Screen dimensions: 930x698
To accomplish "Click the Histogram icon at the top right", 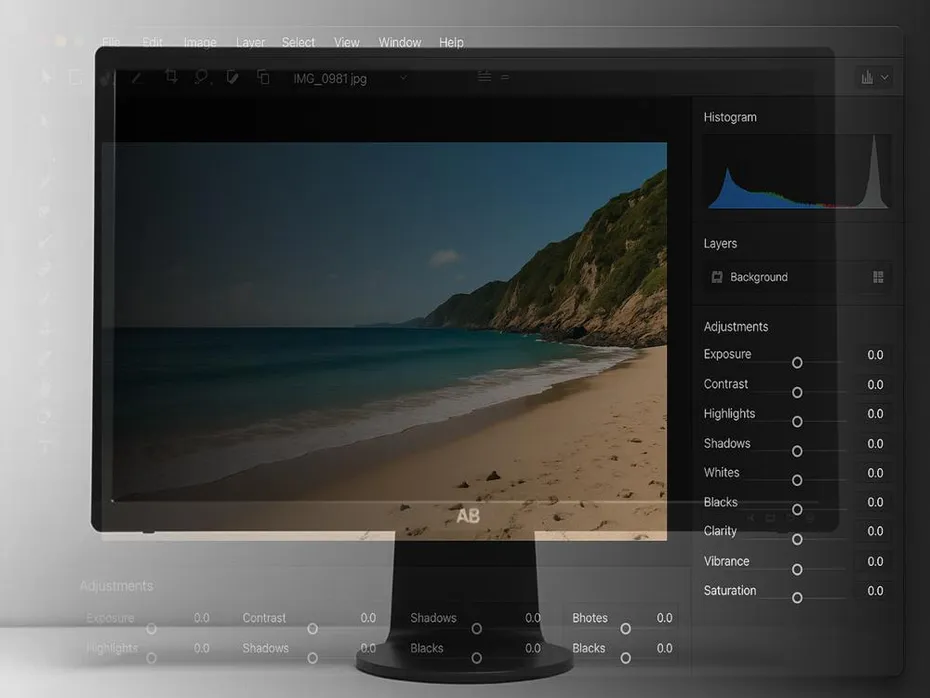I will 866,76.
